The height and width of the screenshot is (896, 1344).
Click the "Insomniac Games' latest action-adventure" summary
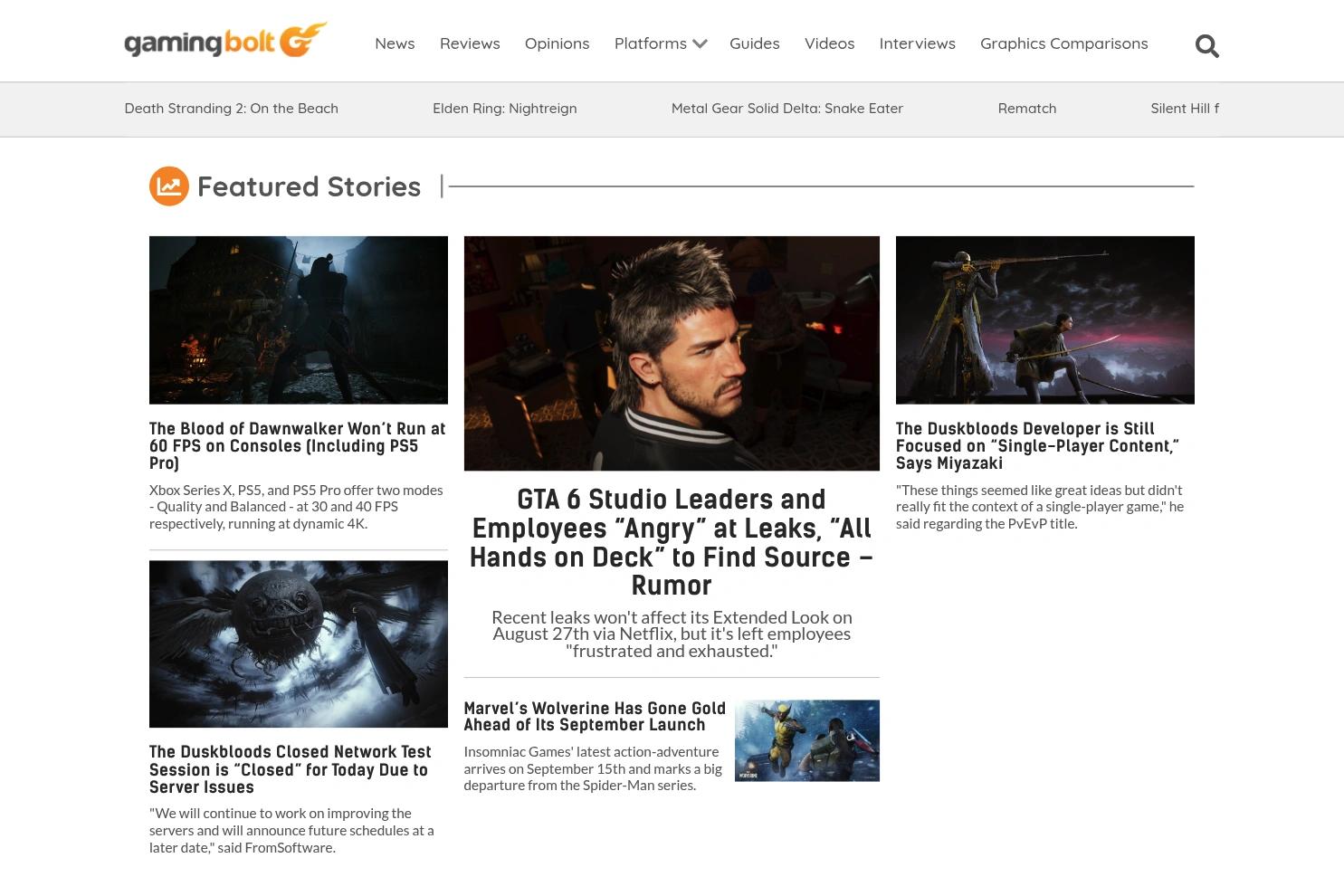pos(593,768)
